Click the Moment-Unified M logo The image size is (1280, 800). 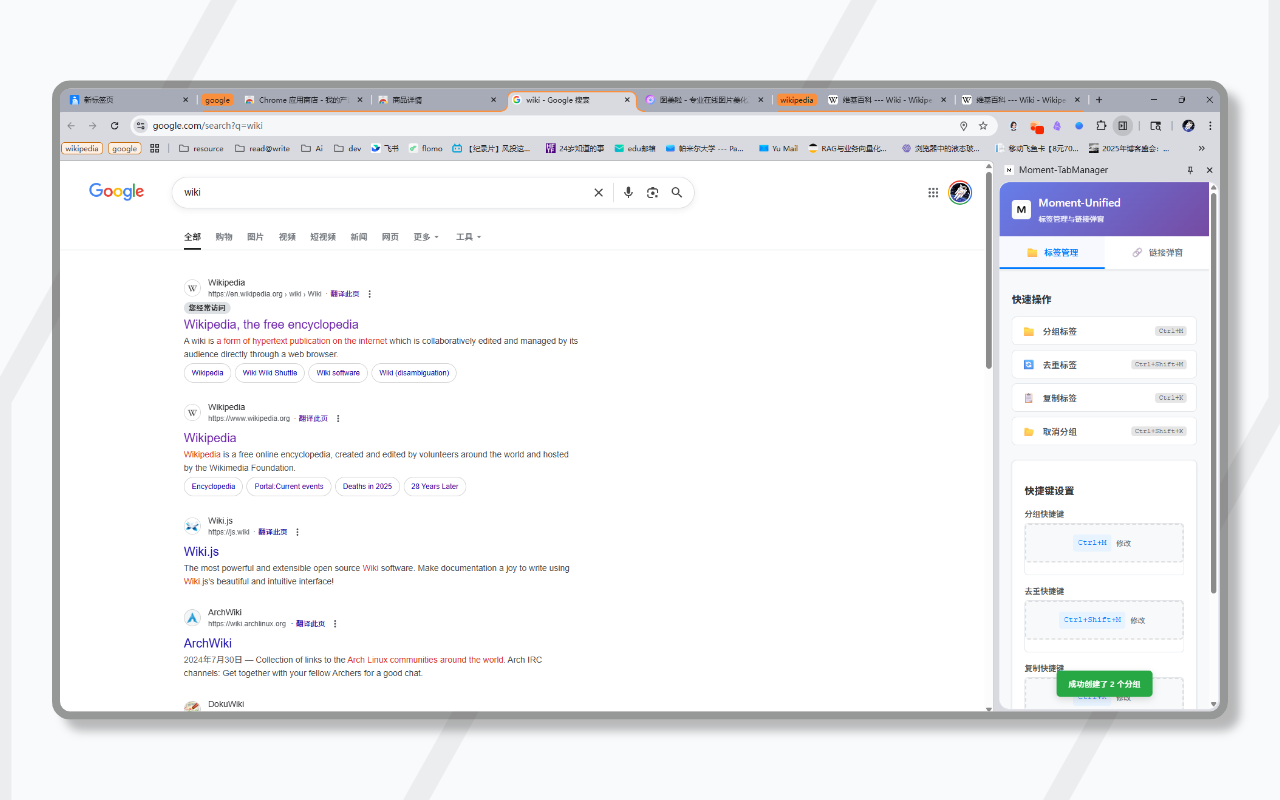1021,209
